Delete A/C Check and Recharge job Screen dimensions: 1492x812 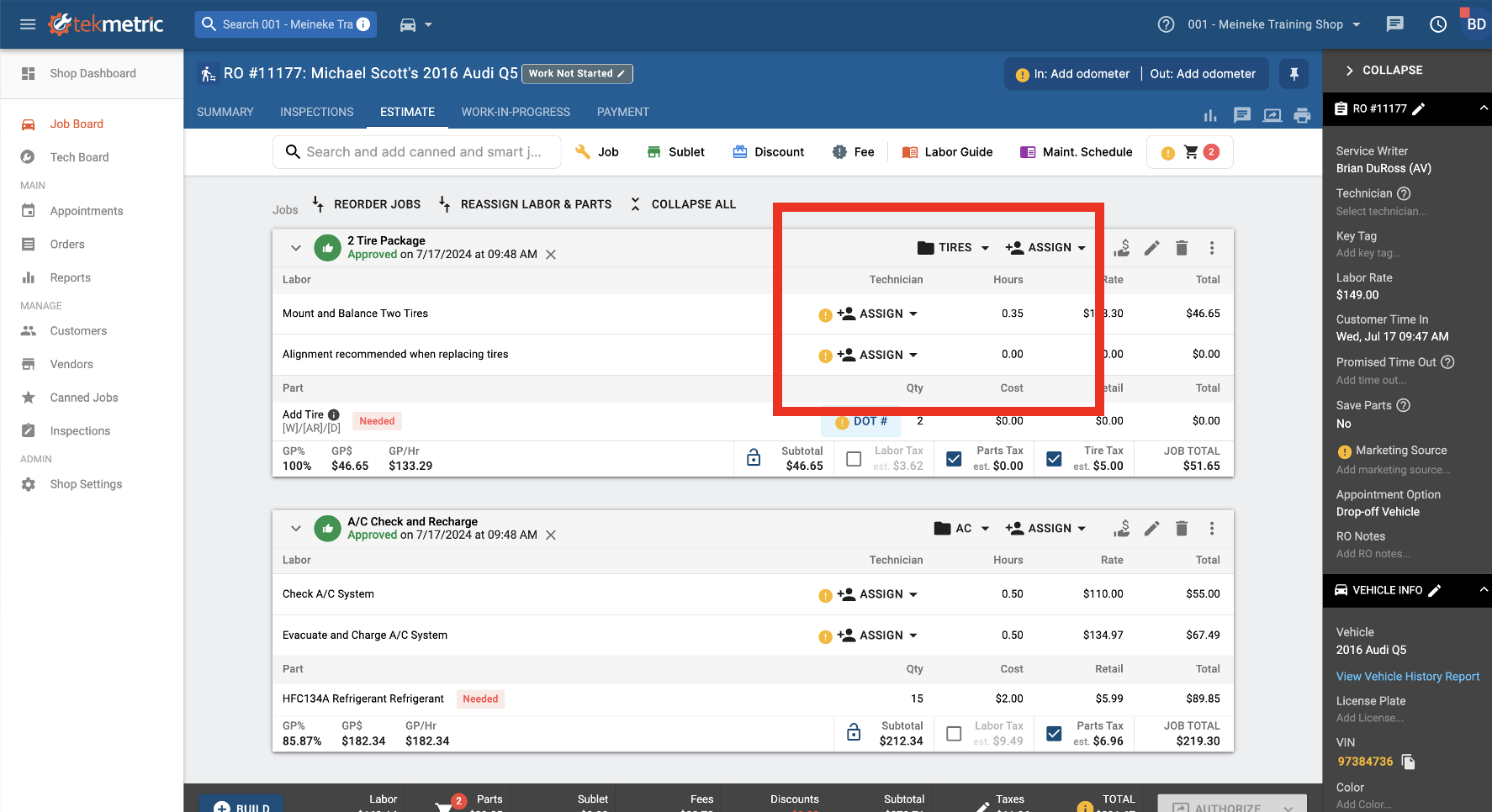[x=1182, y=528]
